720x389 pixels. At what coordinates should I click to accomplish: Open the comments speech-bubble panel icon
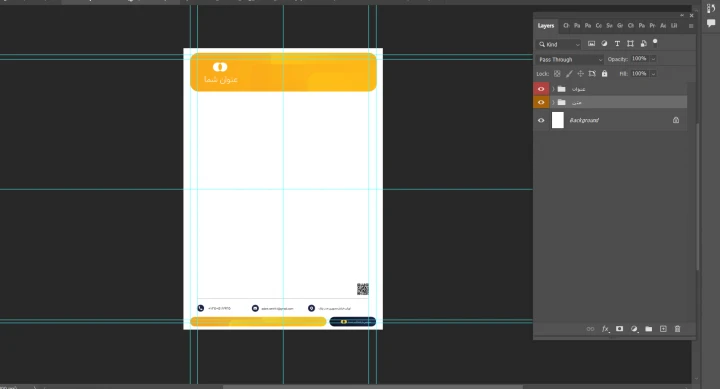coord(711,23)
